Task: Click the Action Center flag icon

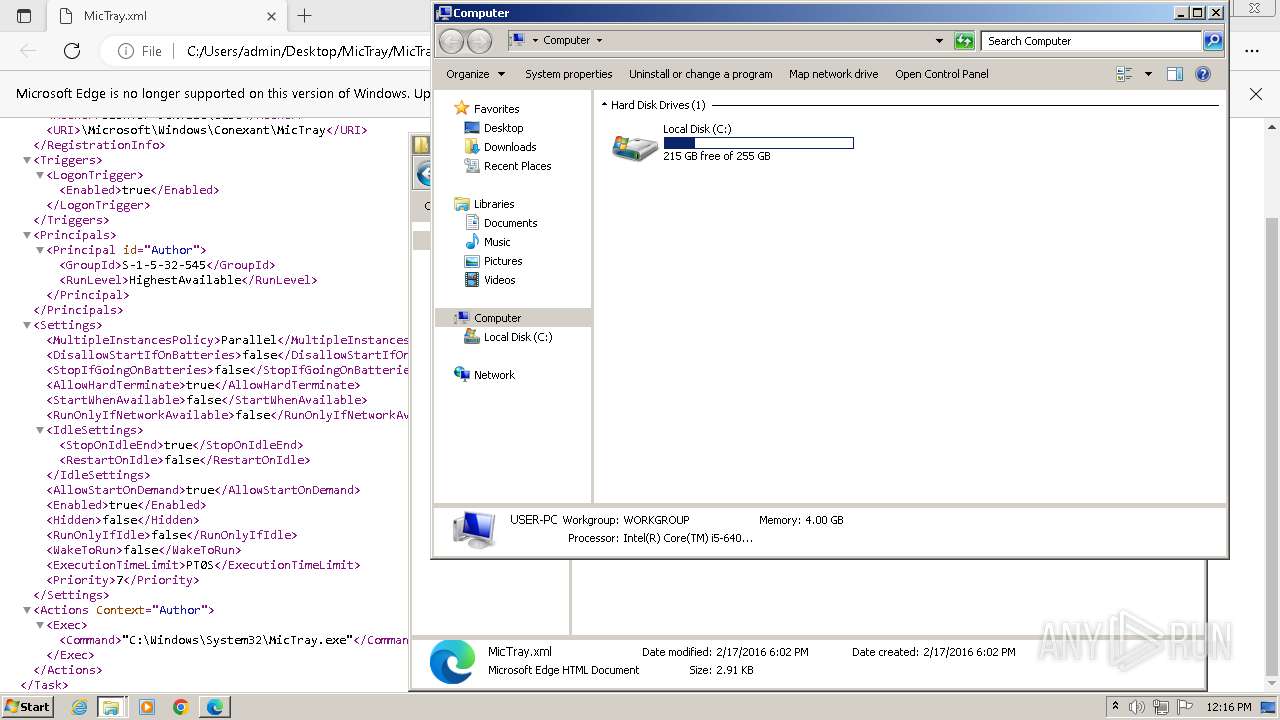Action: click(1186, 707)
